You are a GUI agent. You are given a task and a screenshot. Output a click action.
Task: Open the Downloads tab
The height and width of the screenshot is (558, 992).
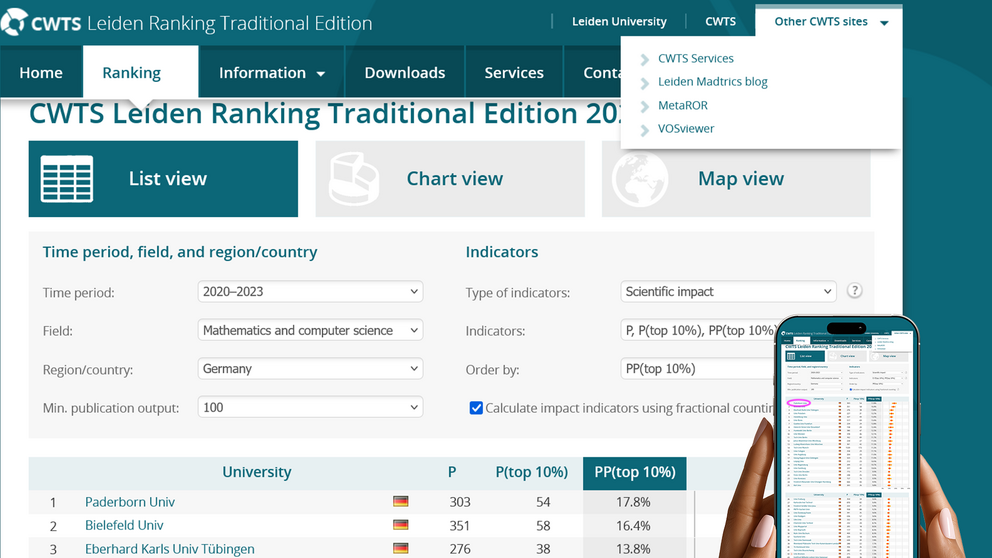[405, 73]
